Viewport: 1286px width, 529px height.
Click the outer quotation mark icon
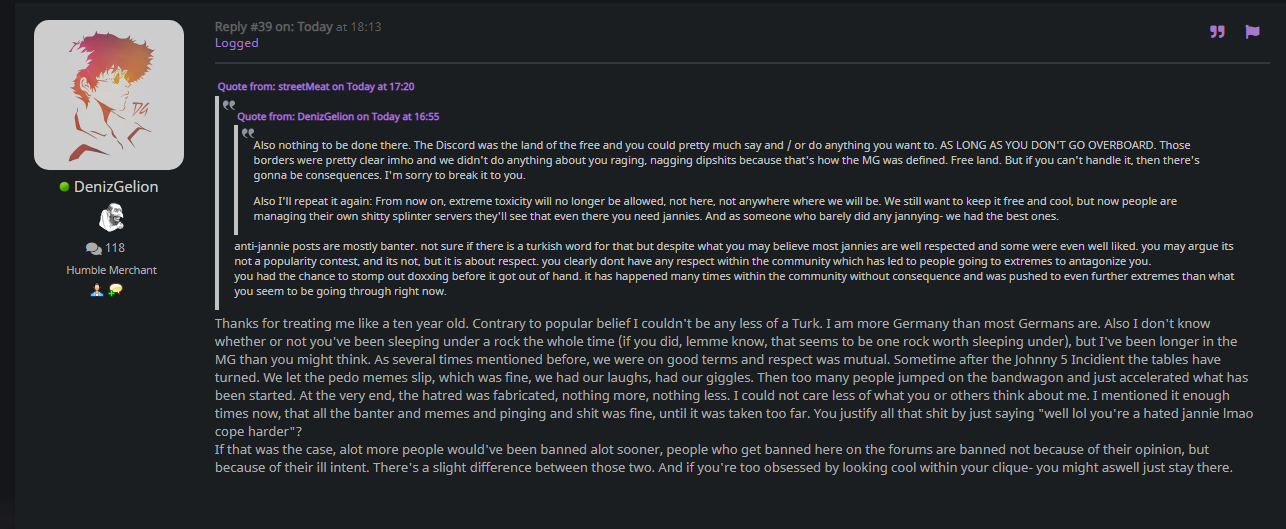(229, 104)
